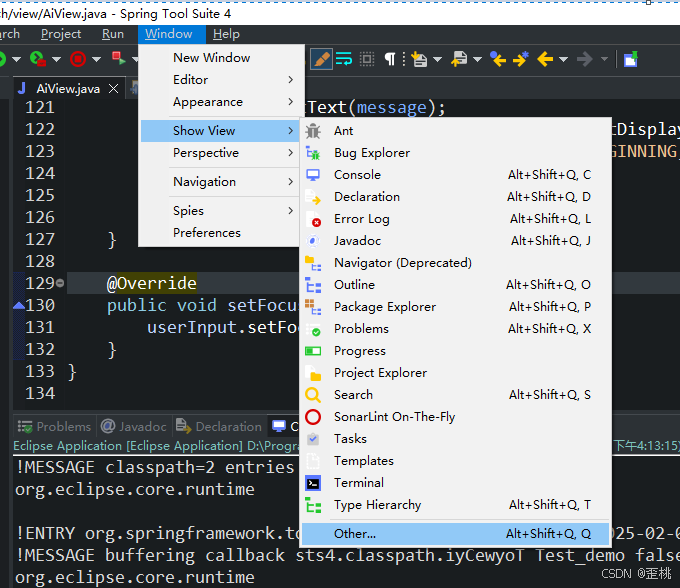Click the Run with coverage icon
Image resolution: width=680 pixels, height=588 pixels.
pos(38,59)
